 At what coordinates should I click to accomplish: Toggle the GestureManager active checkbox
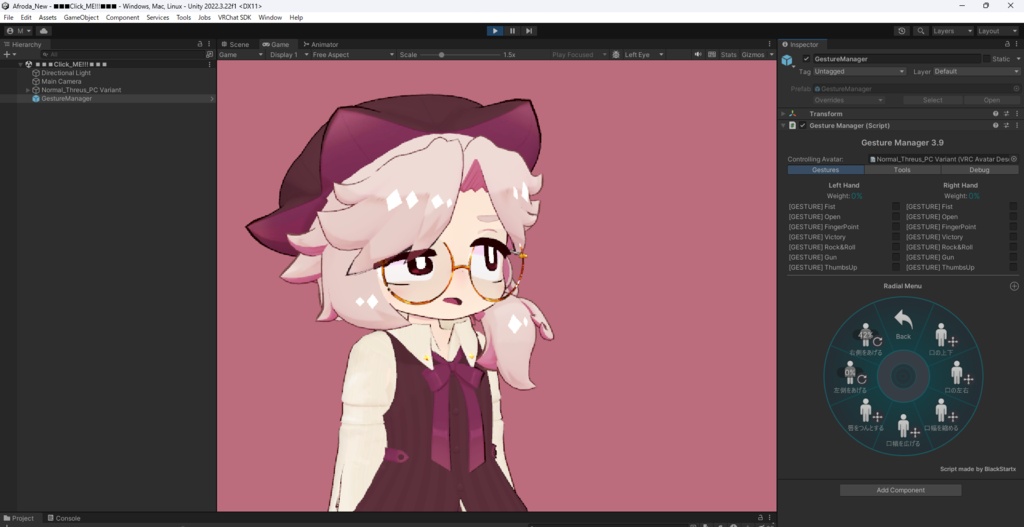(x=807, y=59)
